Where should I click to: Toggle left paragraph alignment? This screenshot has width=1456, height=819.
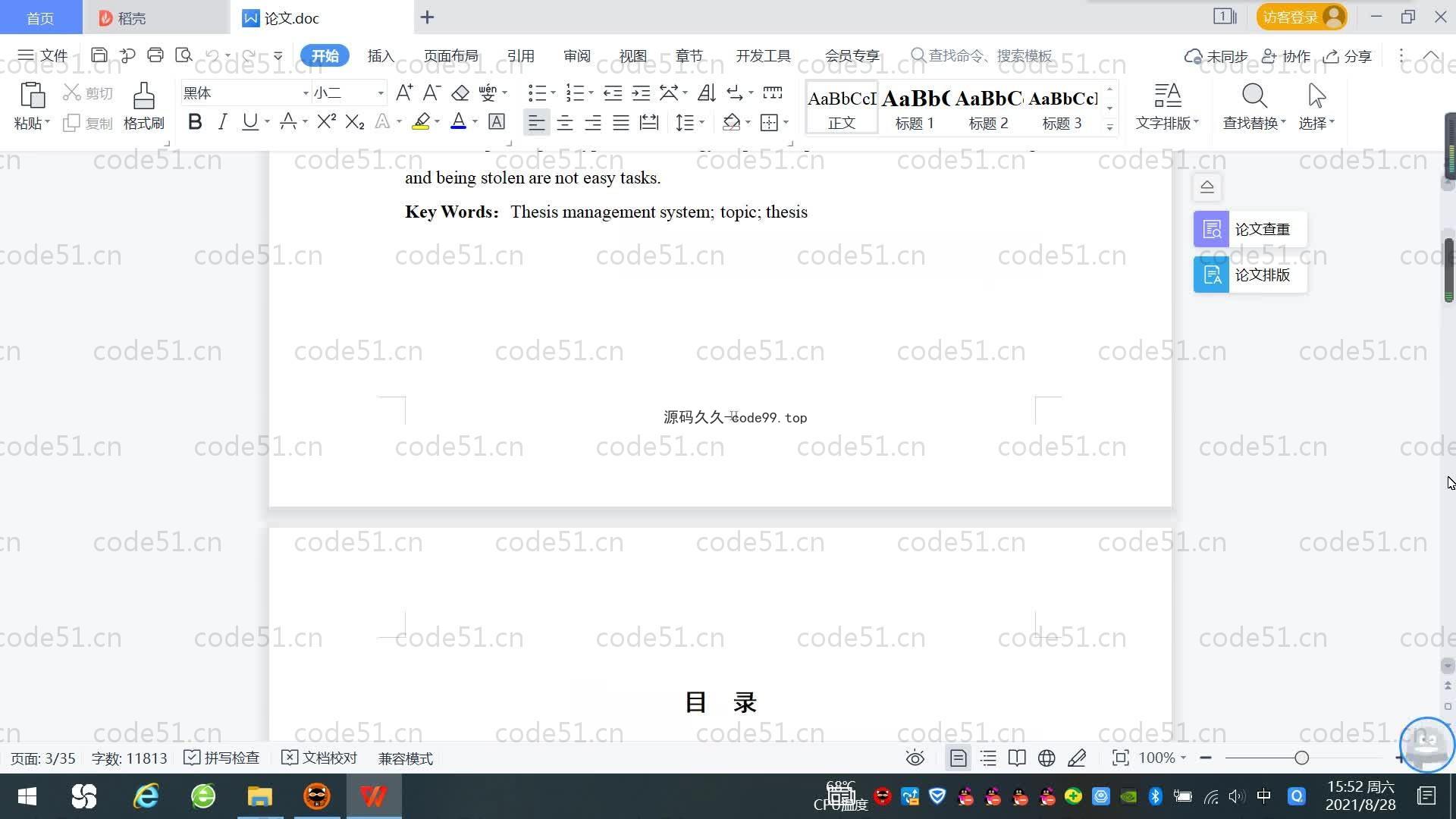coord(536,122)
